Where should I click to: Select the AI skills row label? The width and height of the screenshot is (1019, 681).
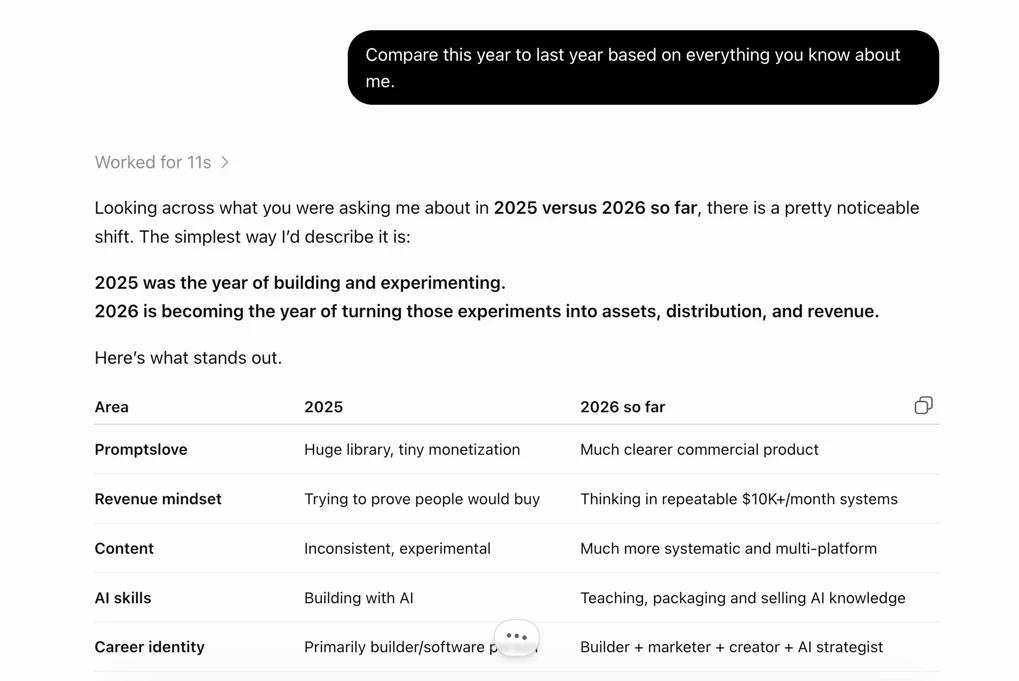pyautogui.click(x=123, y=598)
